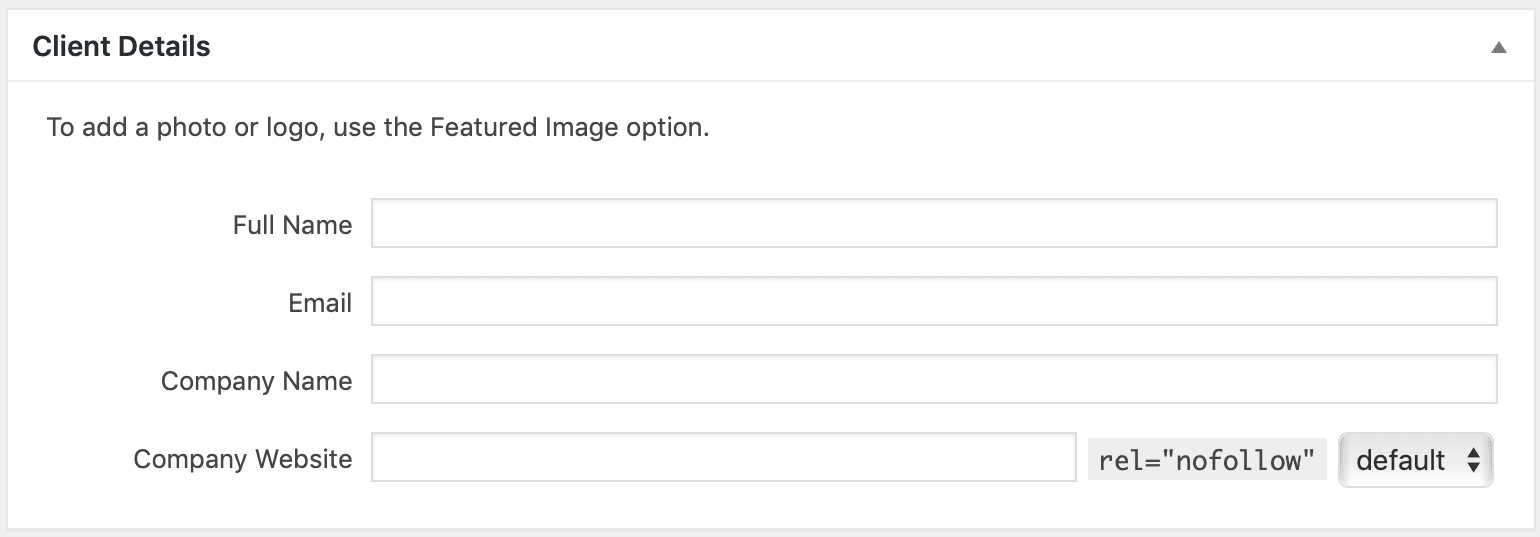
Task: Select the Company Name input box
Action: pos(933,380)
